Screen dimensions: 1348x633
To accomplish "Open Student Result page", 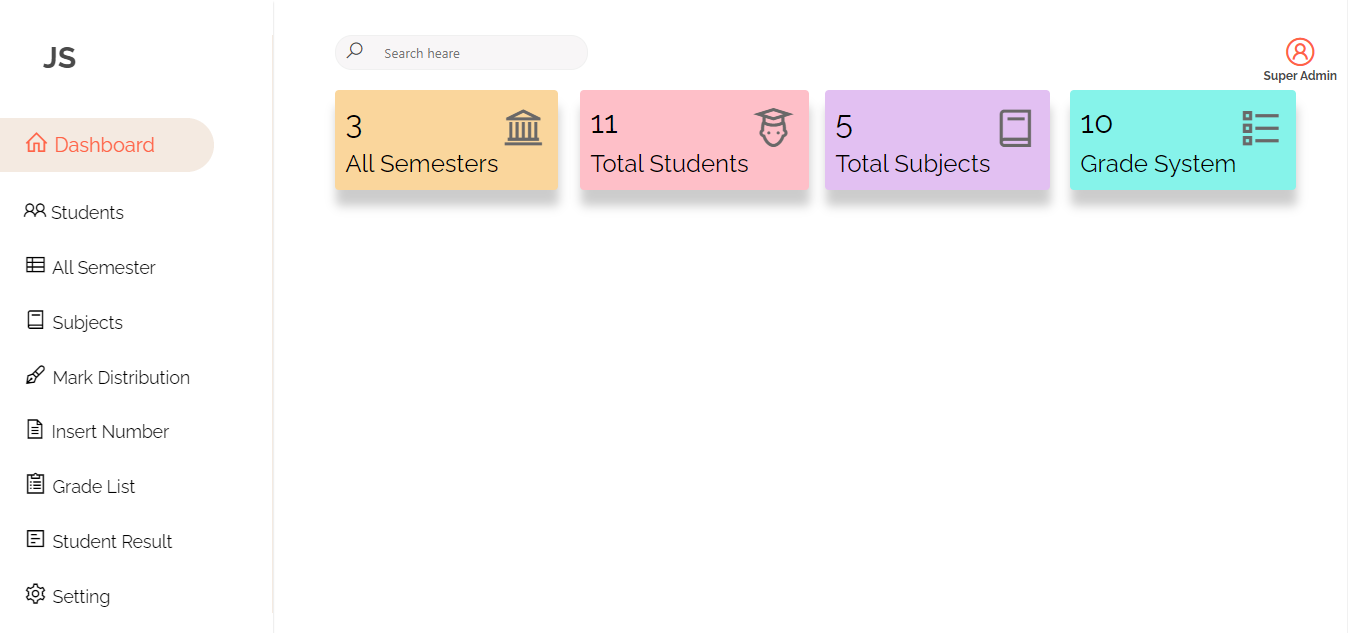I will click(x=112, y=541).
